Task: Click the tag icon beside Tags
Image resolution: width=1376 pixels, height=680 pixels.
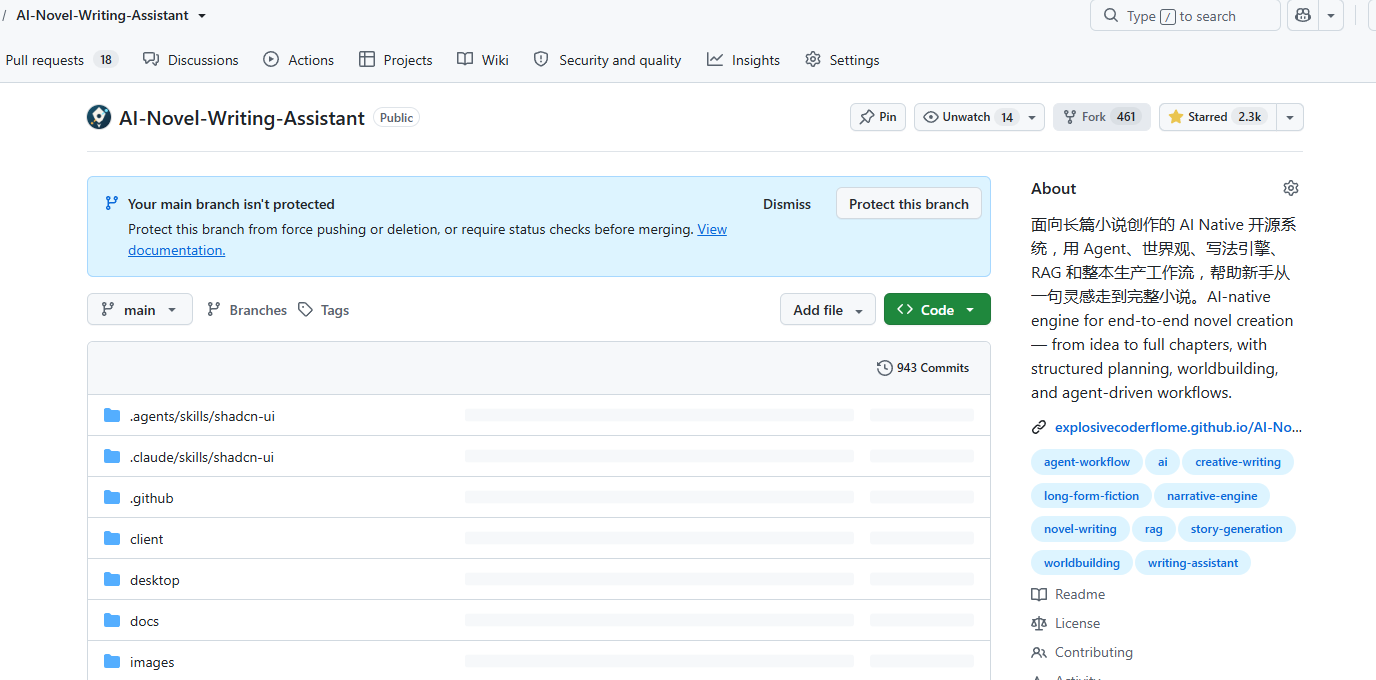Action: [306, 310]
